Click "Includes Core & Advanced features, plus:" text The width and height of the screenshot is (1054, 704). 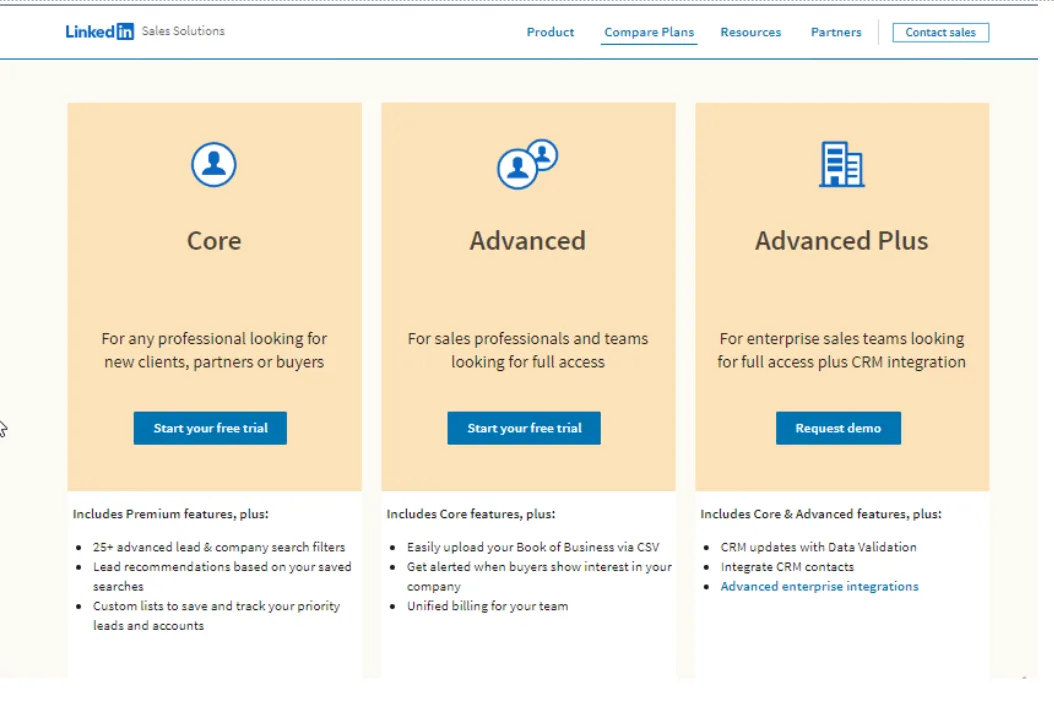click(x=821, y=514)
